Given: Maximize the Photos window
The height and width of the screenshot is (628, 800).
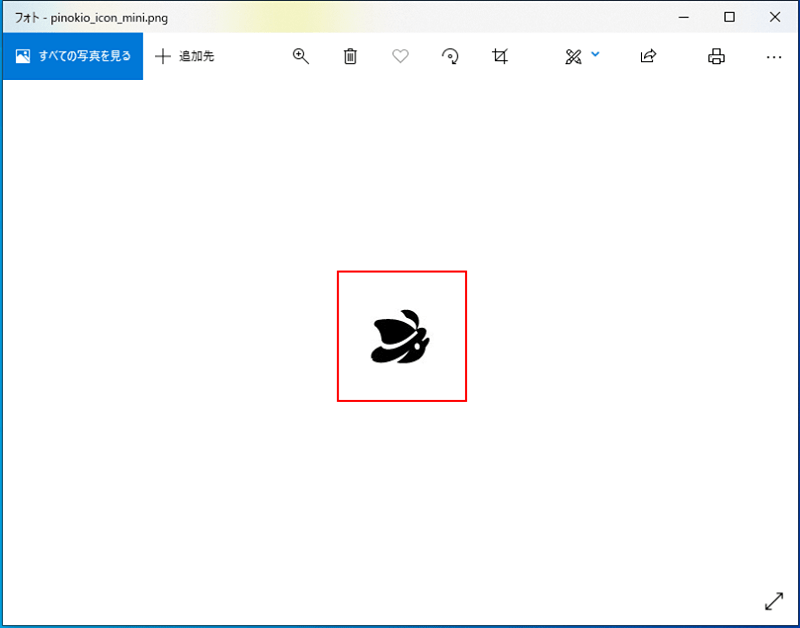Looking at the screenshot, I should pos(730,17).
